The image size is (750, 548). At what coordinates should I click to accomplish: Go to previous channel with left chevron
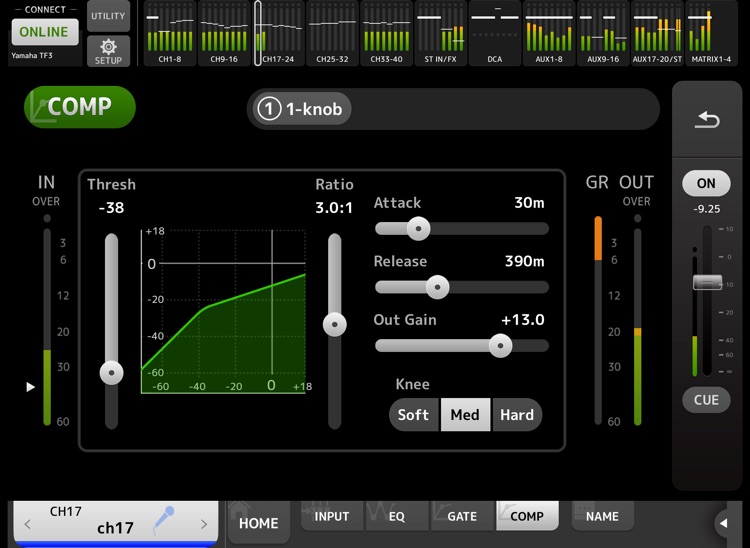pyautogui.click(x=27, y=524)
